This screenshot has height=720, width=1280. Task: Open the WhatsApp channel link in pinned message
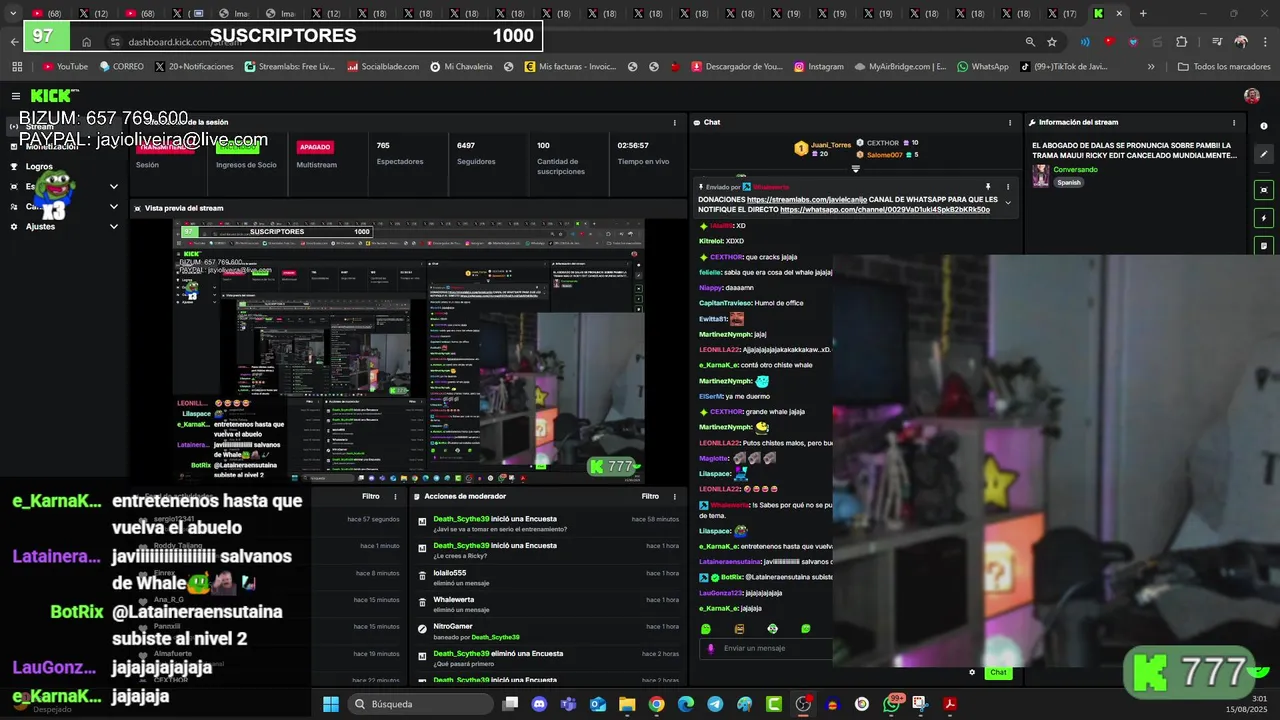(885, 210)
